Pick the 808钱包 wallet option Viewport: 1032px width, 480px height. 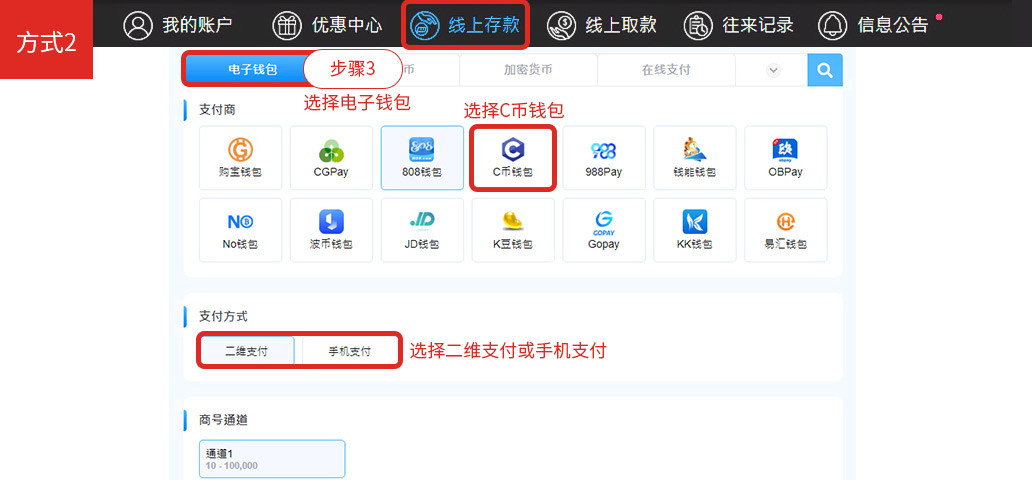click(x=422, y=158)
